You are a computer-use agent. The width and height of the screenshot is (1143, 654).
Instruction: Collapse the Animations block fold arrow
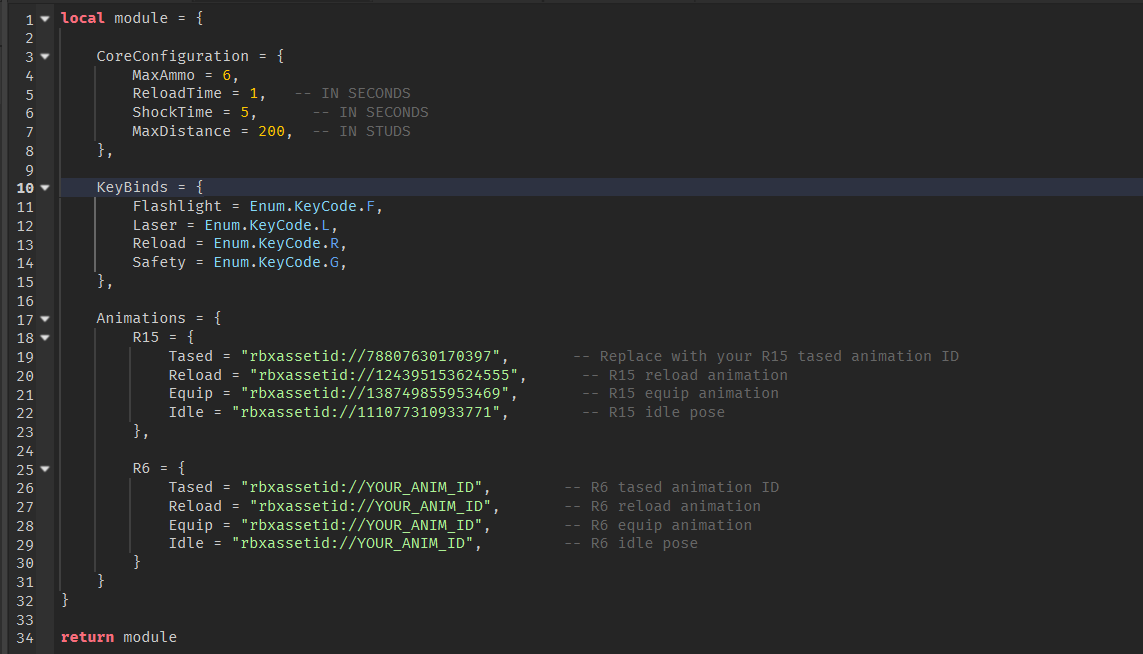point(45,319)
